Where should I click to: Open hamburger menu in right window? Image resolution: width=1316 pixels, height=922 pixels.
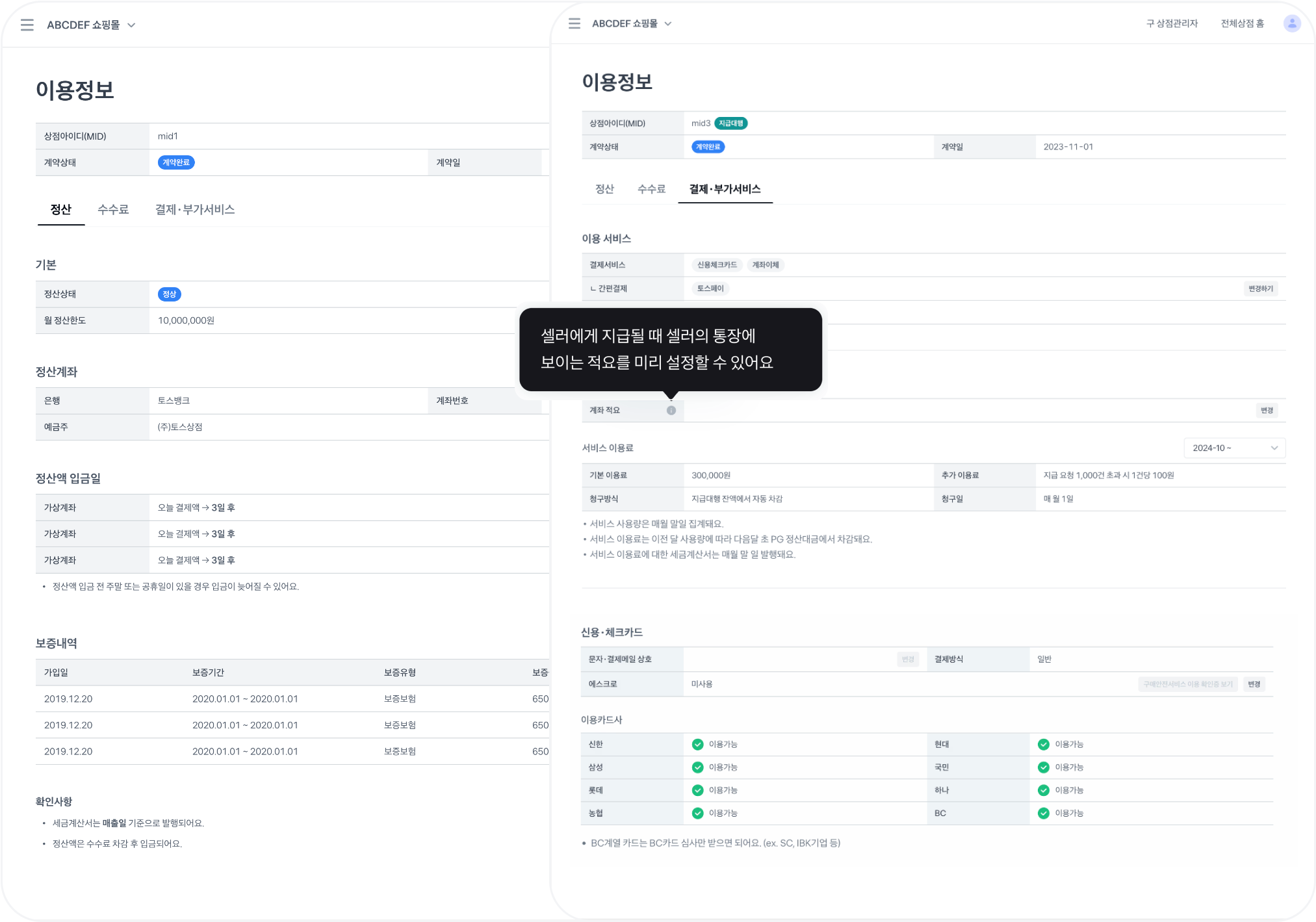574,23
